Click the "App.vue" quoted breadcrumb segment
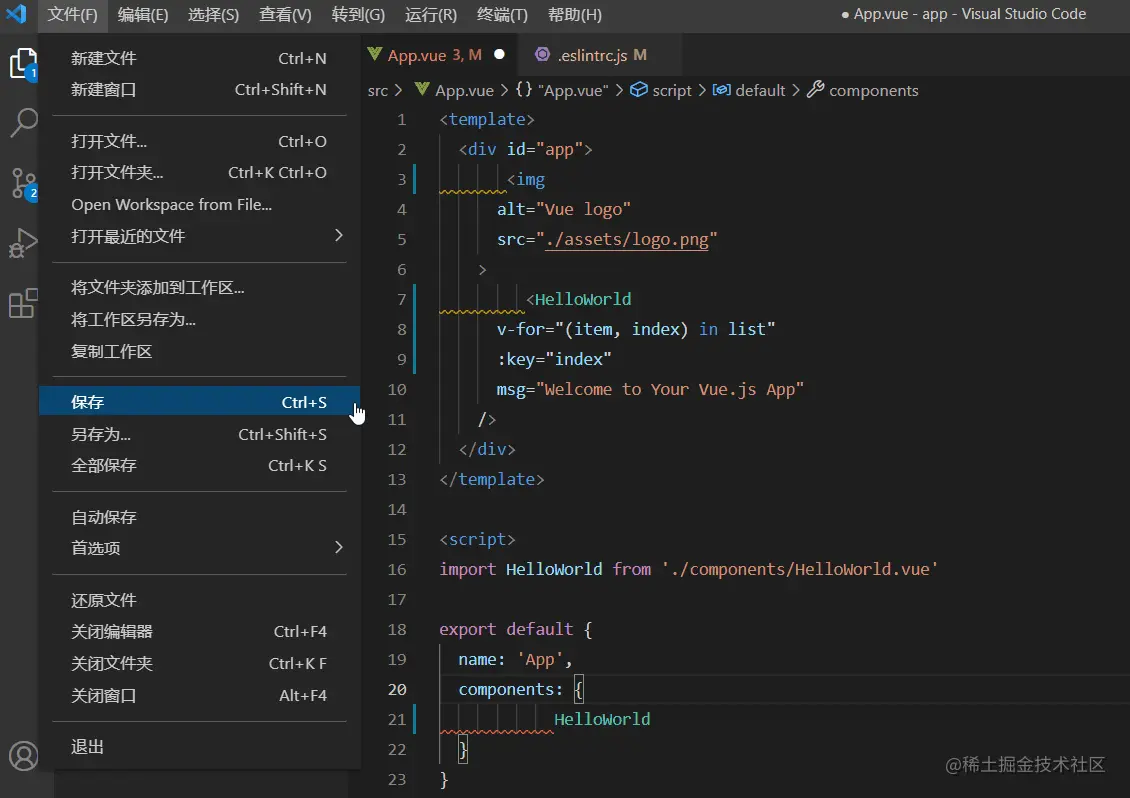This screenshot has width=1130, height=798. coord(573,91)
